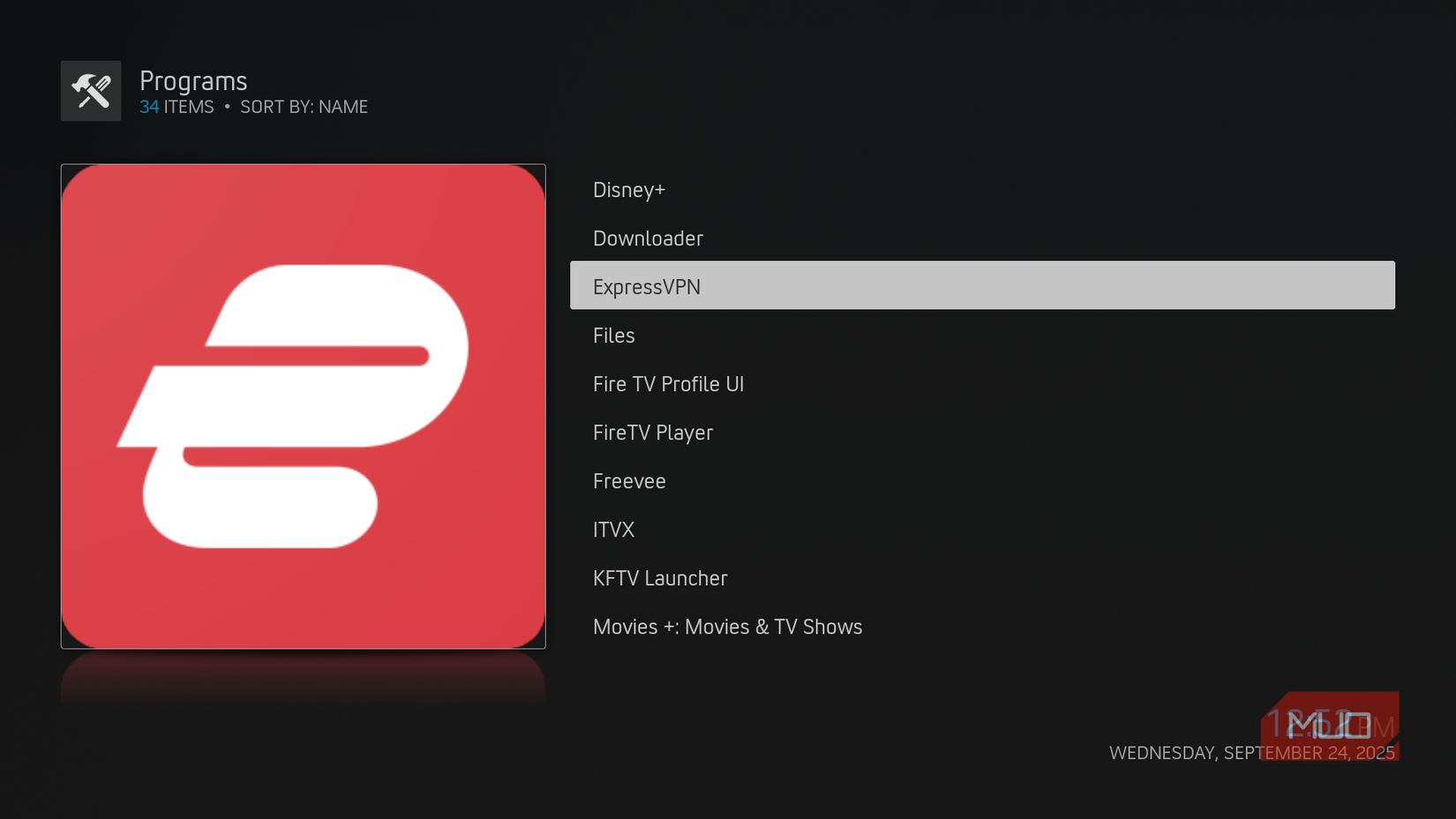Open KFTV Launcher
1456x819 pixels.
pyautogui.click(x=660, y=577)
